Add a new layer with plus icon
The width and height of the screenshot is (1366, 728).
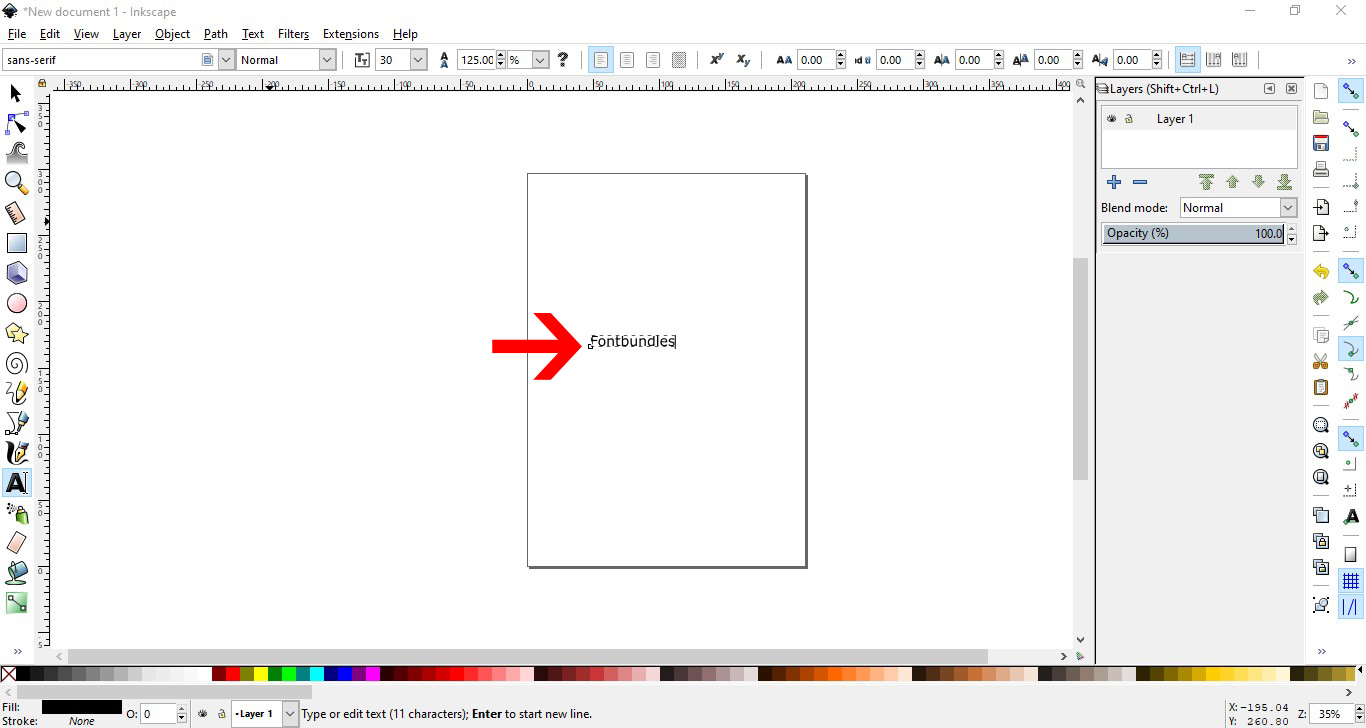click(1113, 182)
